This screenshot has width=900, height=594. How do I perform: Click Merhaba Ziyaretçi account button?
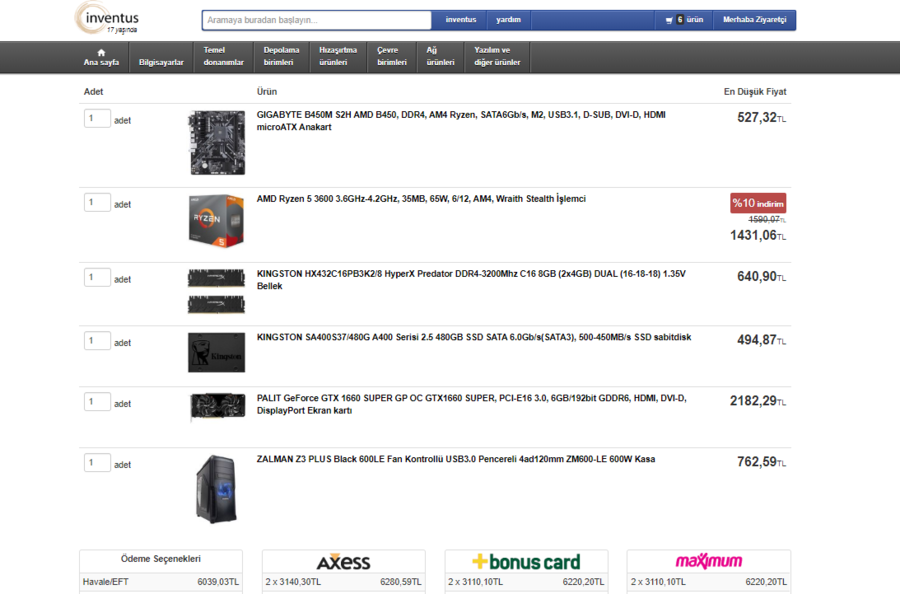pyautogui.click(x=754, y=20)
